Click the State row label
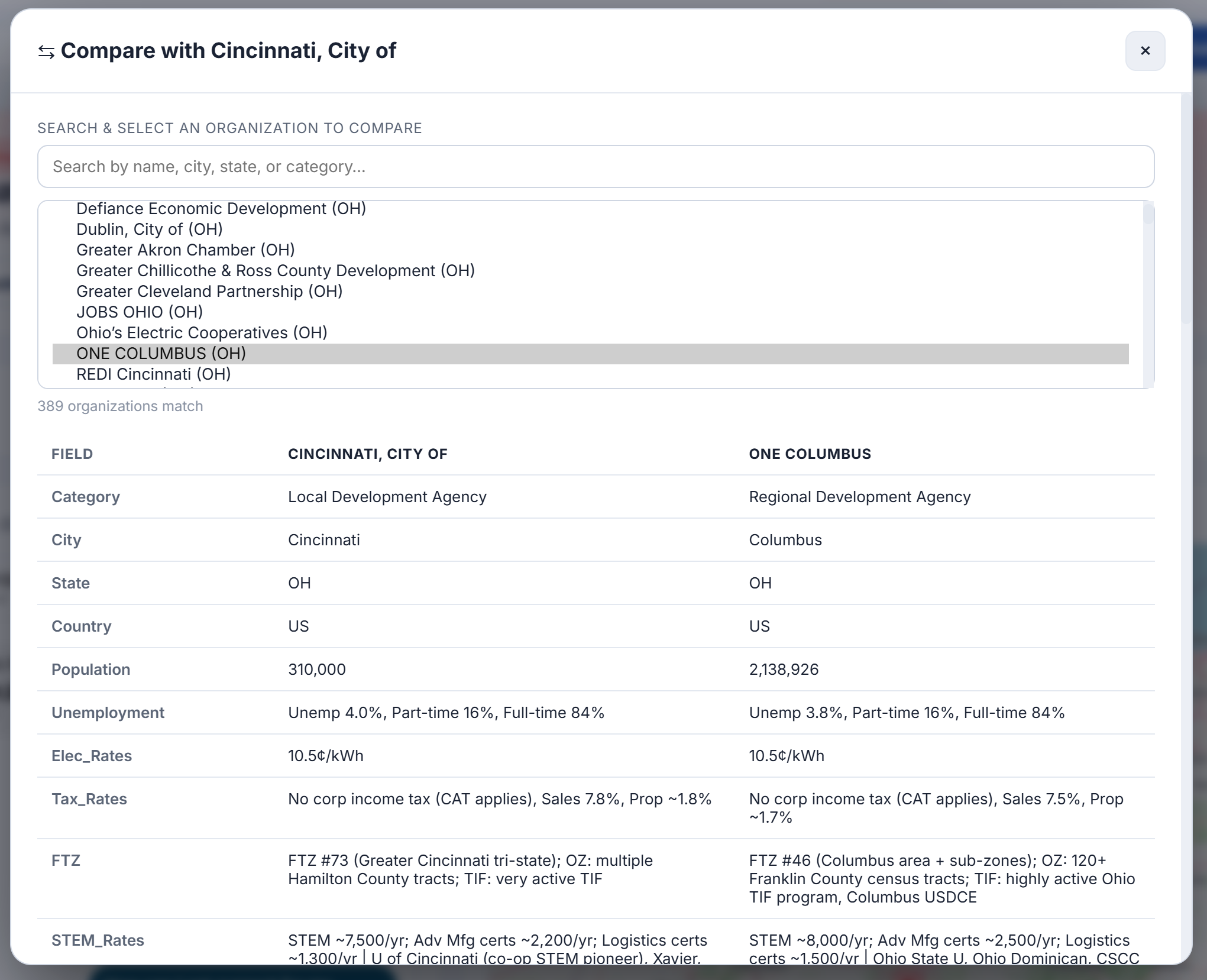This screenshot has width=1207, height=980. click(70, 583)
